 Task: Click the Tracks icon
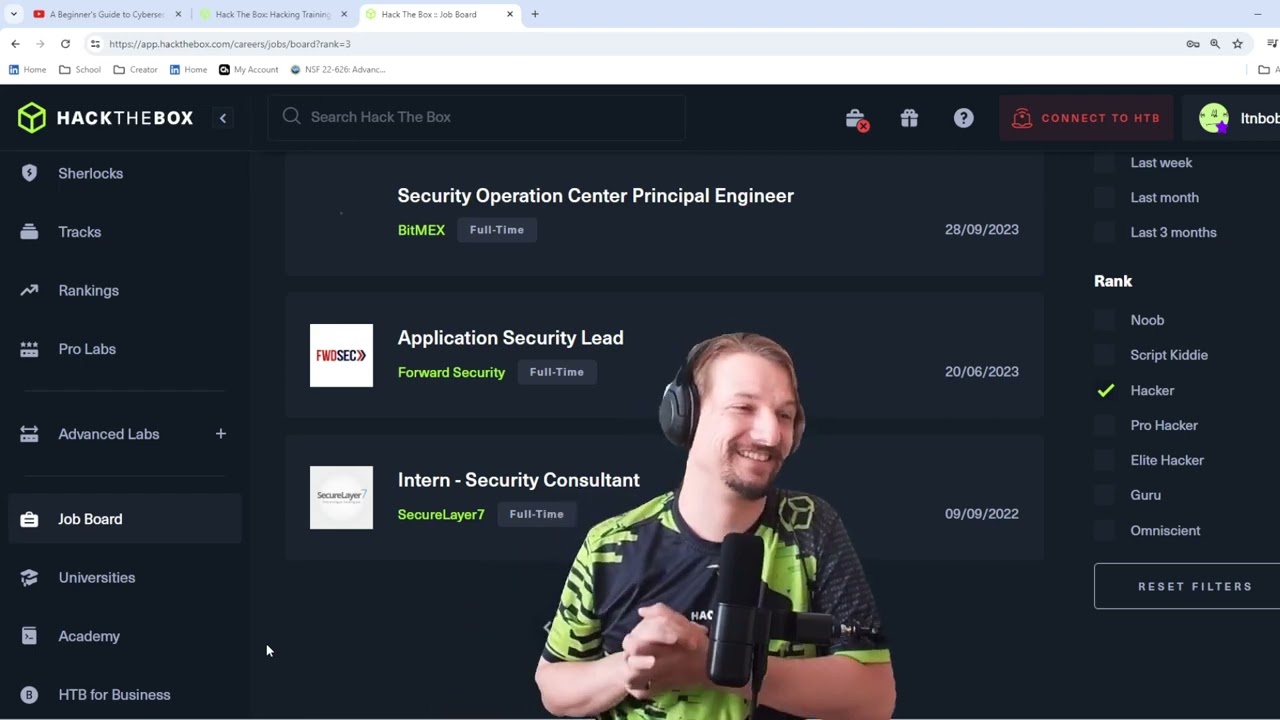click(29, 232)
